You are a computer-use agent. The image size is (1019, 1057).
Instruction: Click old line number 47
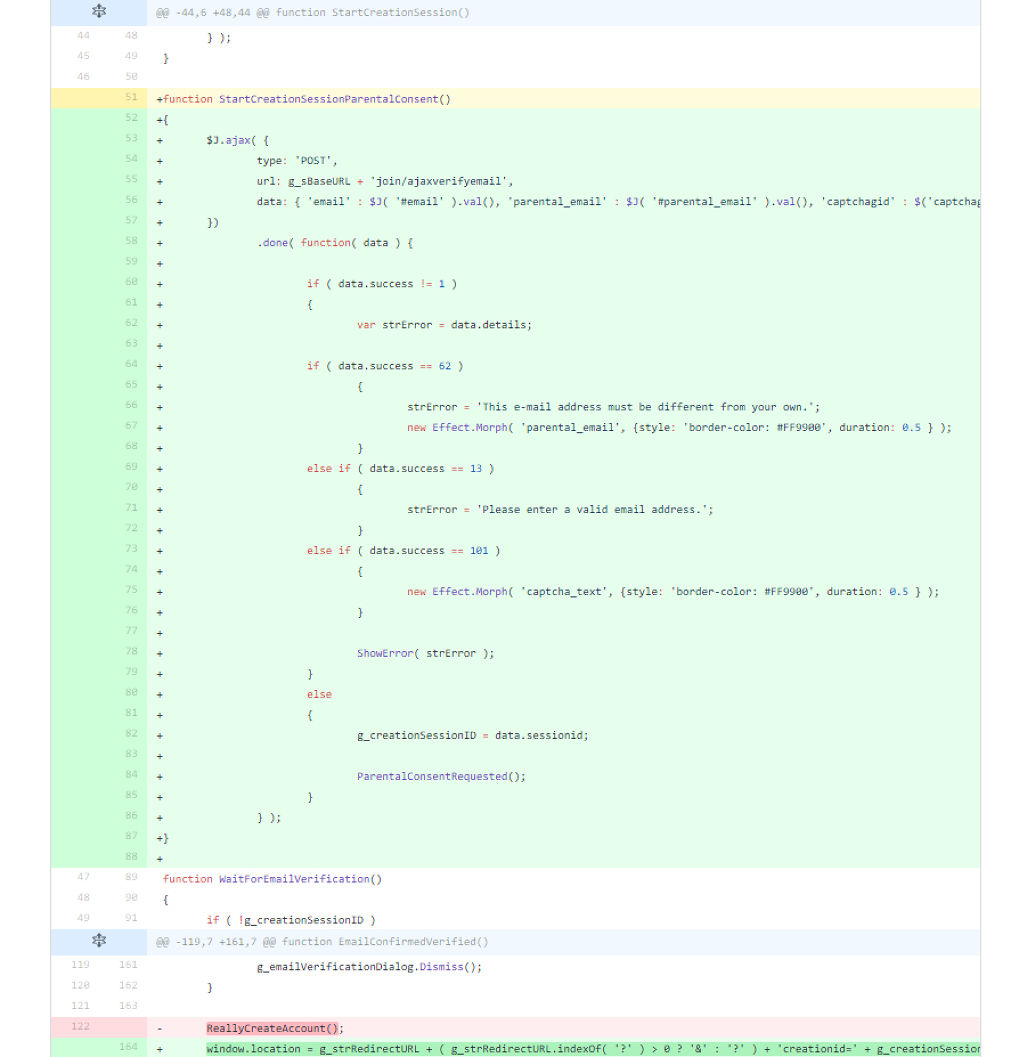click(82, 878)
